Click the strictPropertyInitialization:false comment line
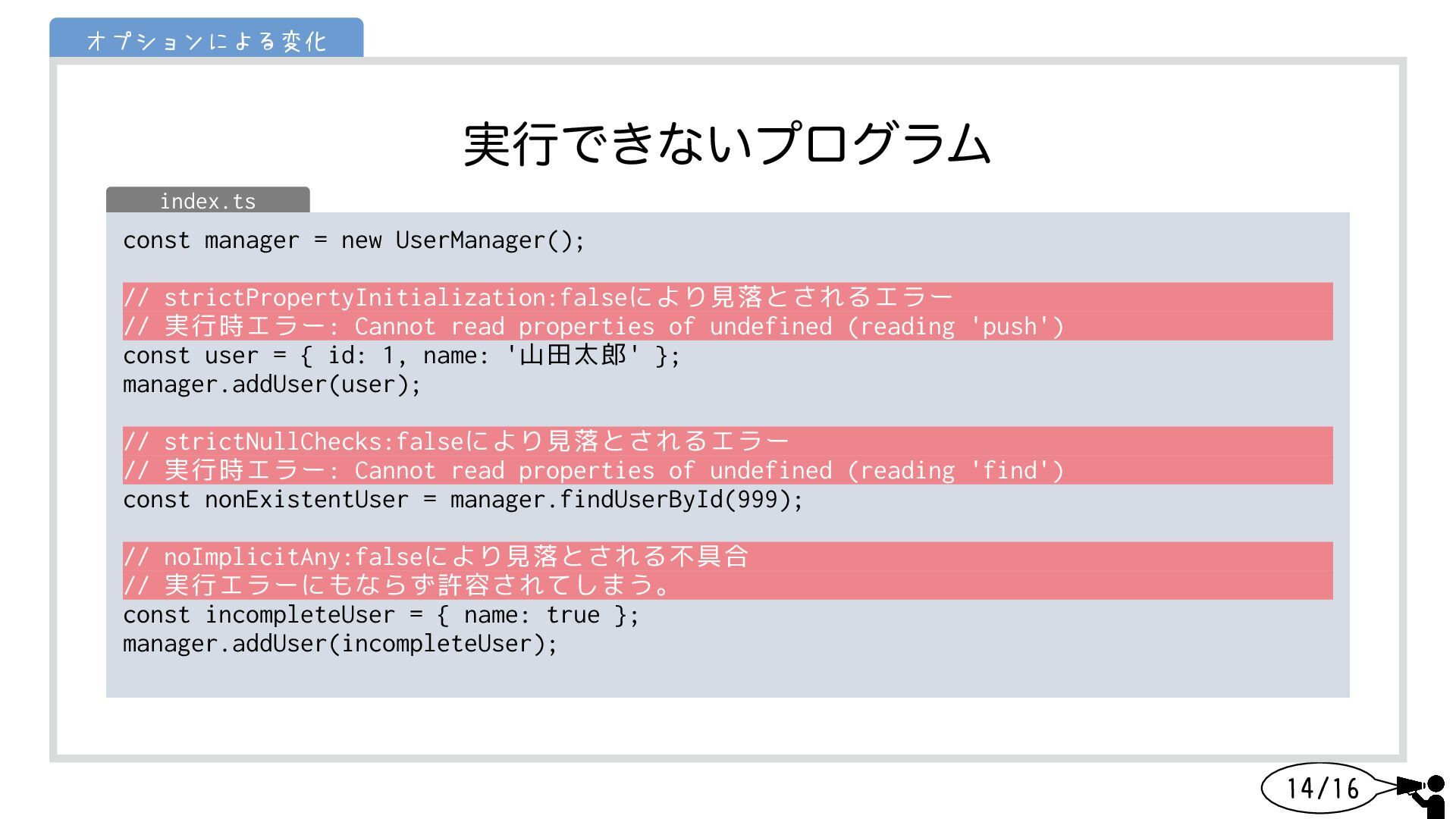 tap(537, 297)
